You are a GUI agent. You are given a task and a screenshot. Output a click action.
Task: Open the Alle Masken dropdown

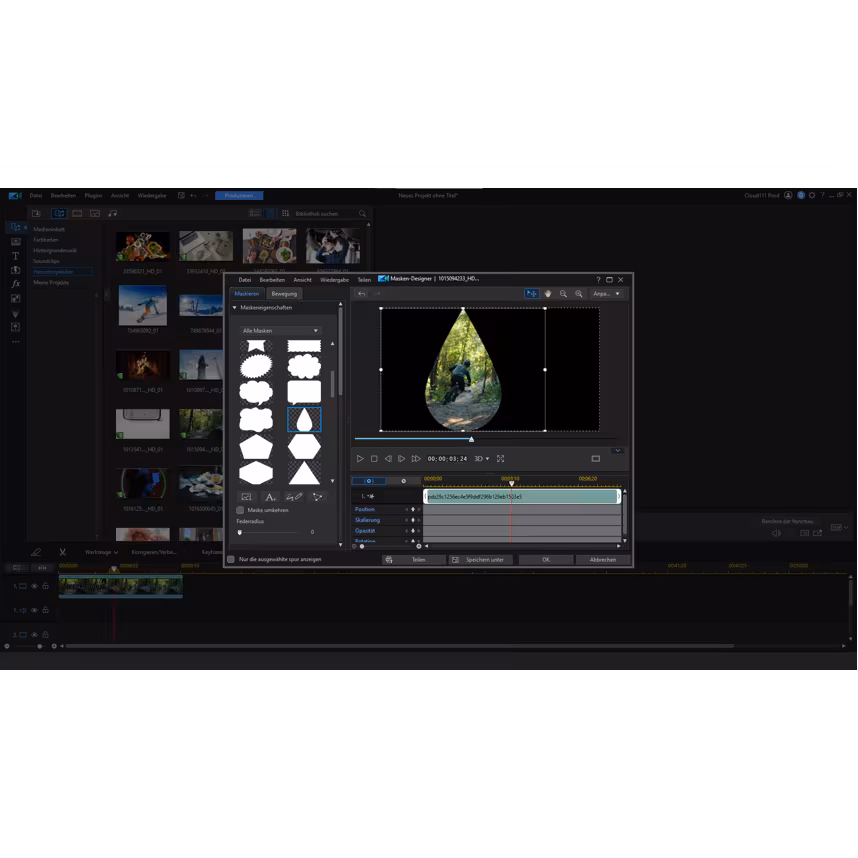point(280,331)
